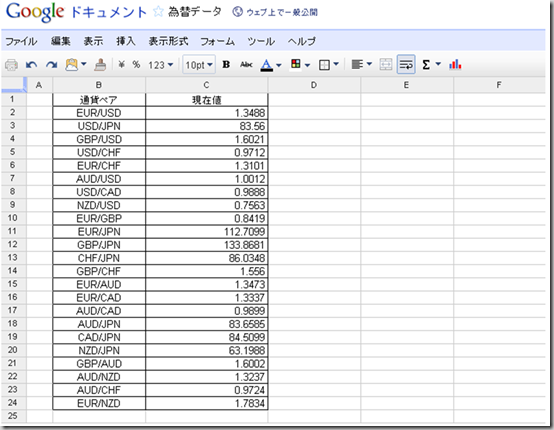Viewport: 554px width, 430px height.
Task: Select column B header
Action: click(x=99, y=85)
